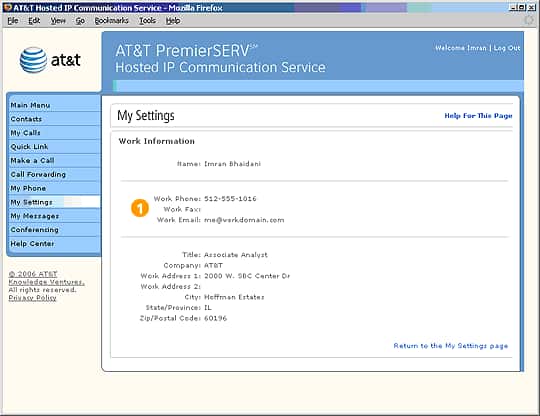
Task: Select Quick Link in sidebar
Action: (29, 147)
